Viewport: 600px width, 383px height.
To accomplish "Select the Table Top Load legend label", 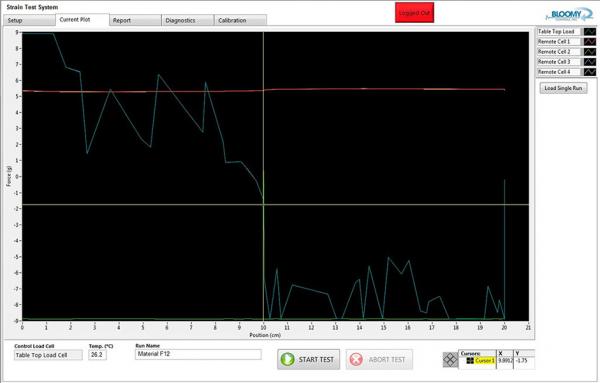I will 559,31.
